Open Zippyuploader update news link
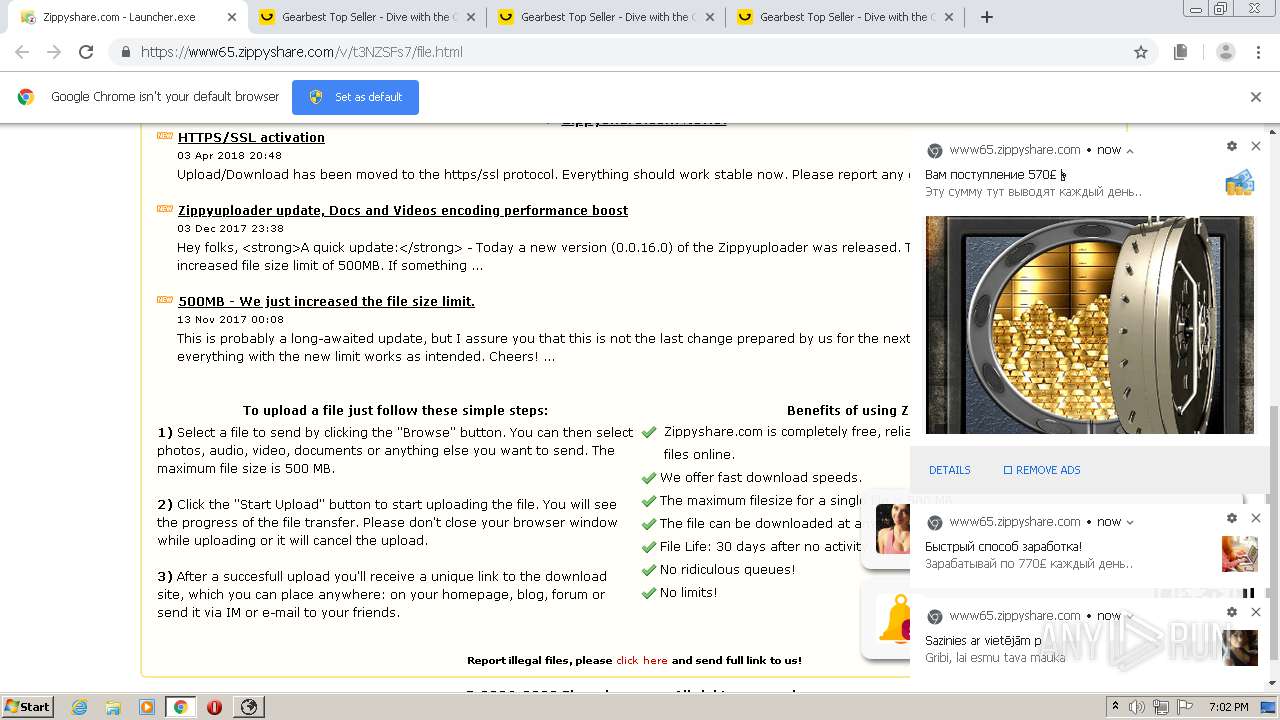Image resolution: width=1280 pixels, height=720 pixels. coord(403,210)
